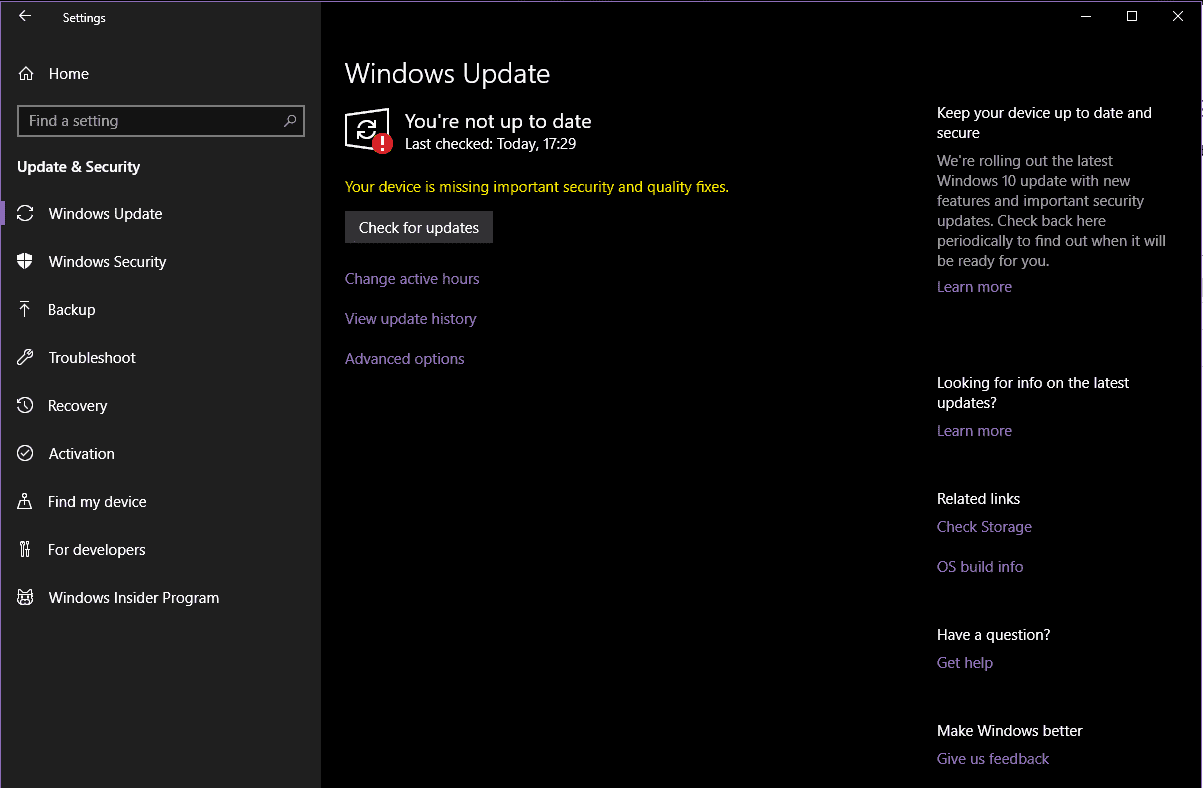Image resolution: width=1203 pixels, height=788 pixels.
Task: Click the search magnifier icon
Action: point(290,121)
